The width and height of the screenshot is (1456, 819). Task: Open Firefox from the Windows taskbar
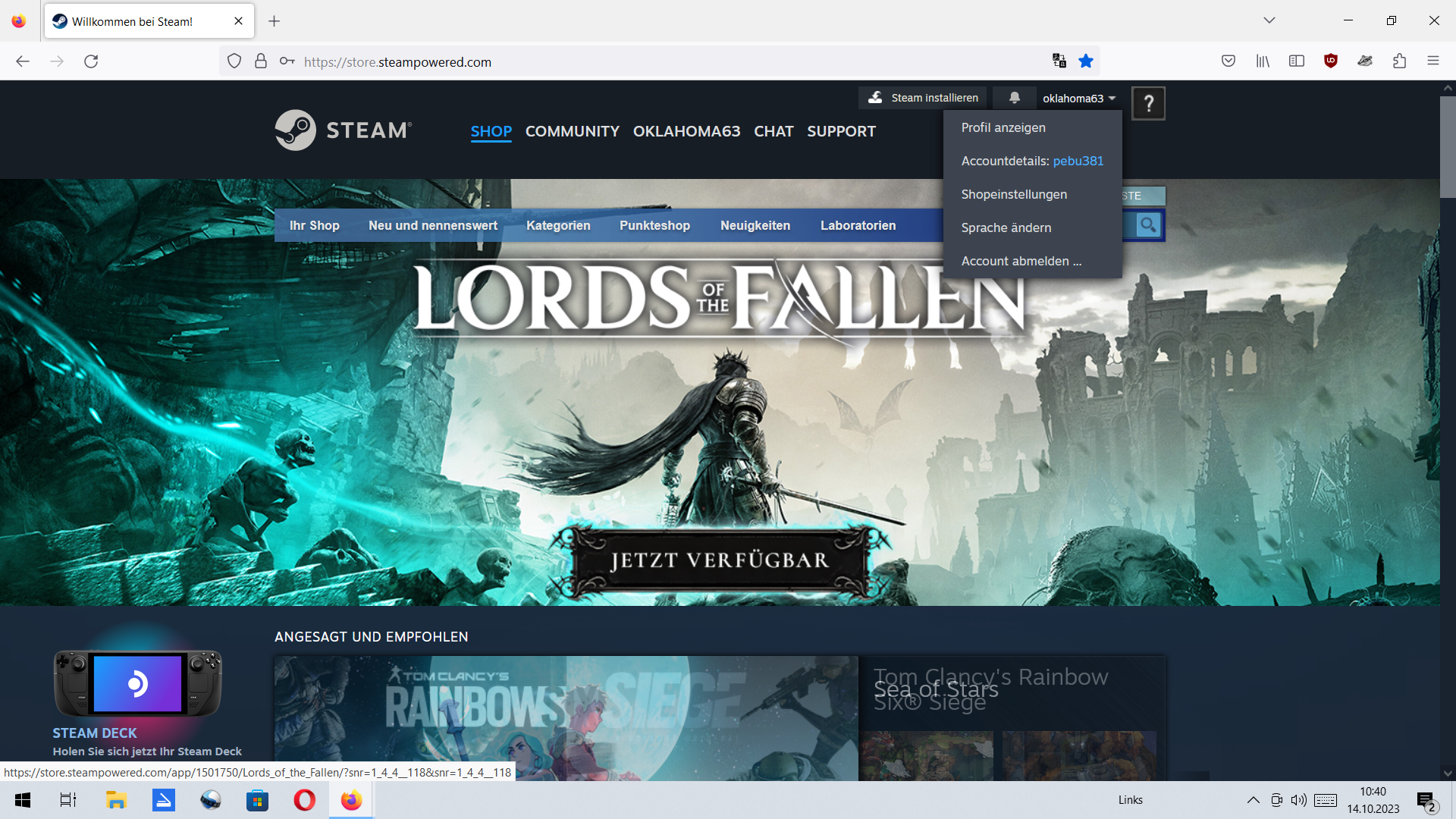[x=351, y=800]
